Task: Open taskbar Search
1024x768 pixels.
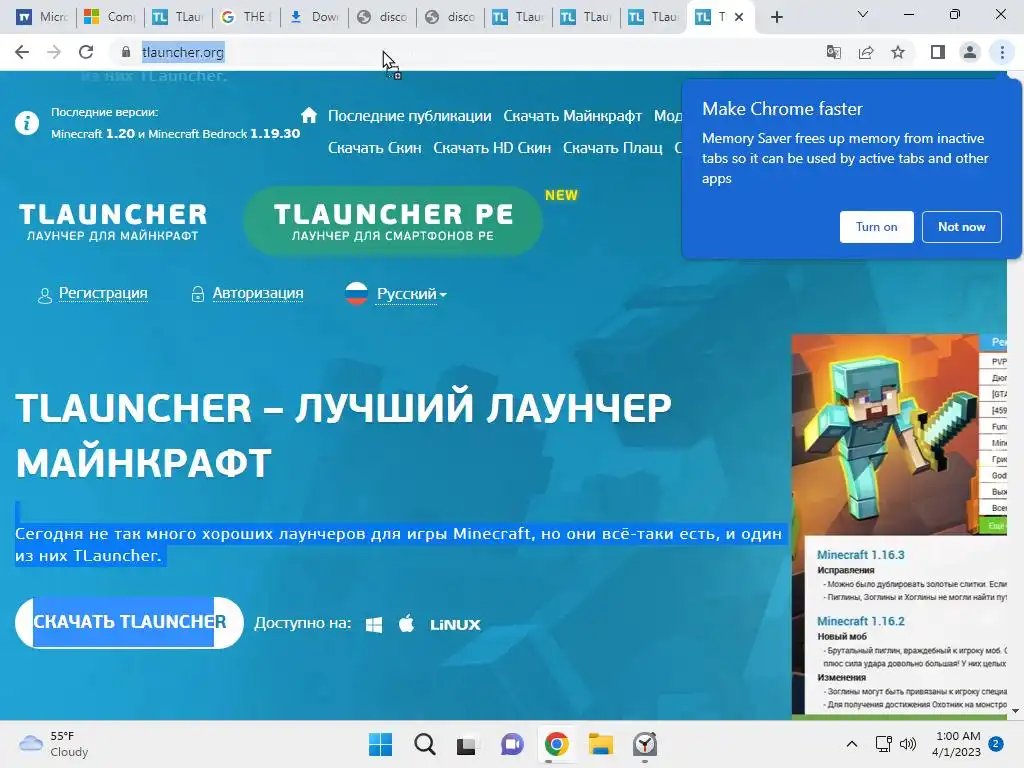Action: pyautogui.click(x=424, y=744)
